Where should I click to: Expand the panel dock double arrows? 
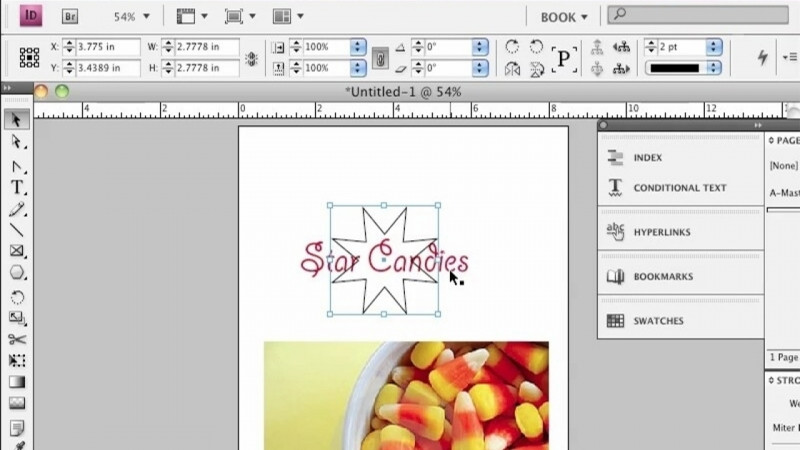(x=758, y=125)
